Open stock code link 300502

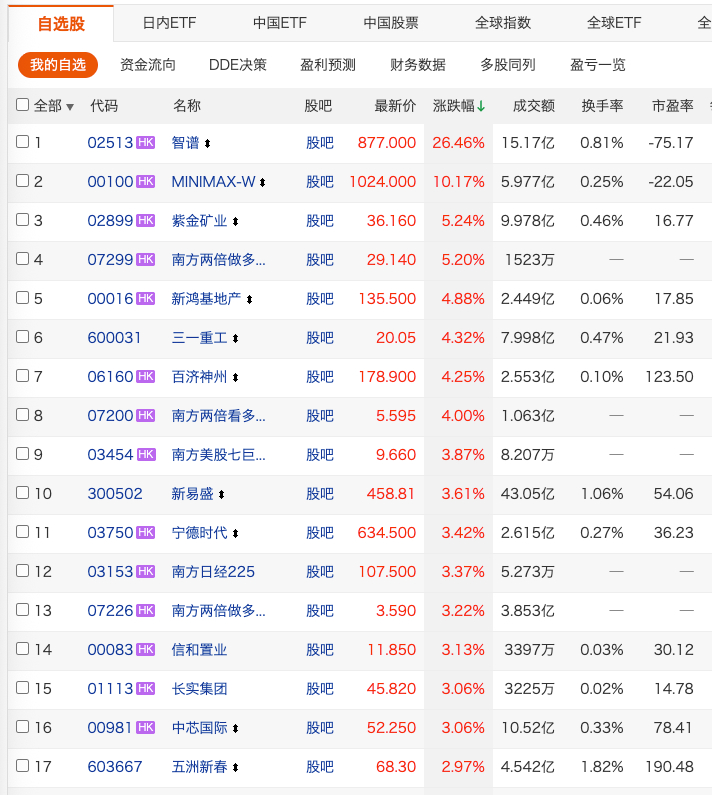(115, 494)
